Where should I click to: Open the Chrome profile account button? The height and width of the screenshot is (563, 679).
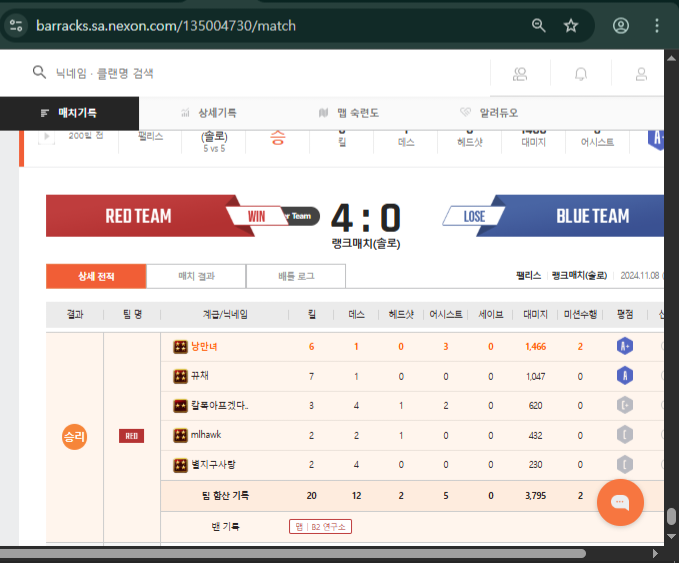(621, 25)
